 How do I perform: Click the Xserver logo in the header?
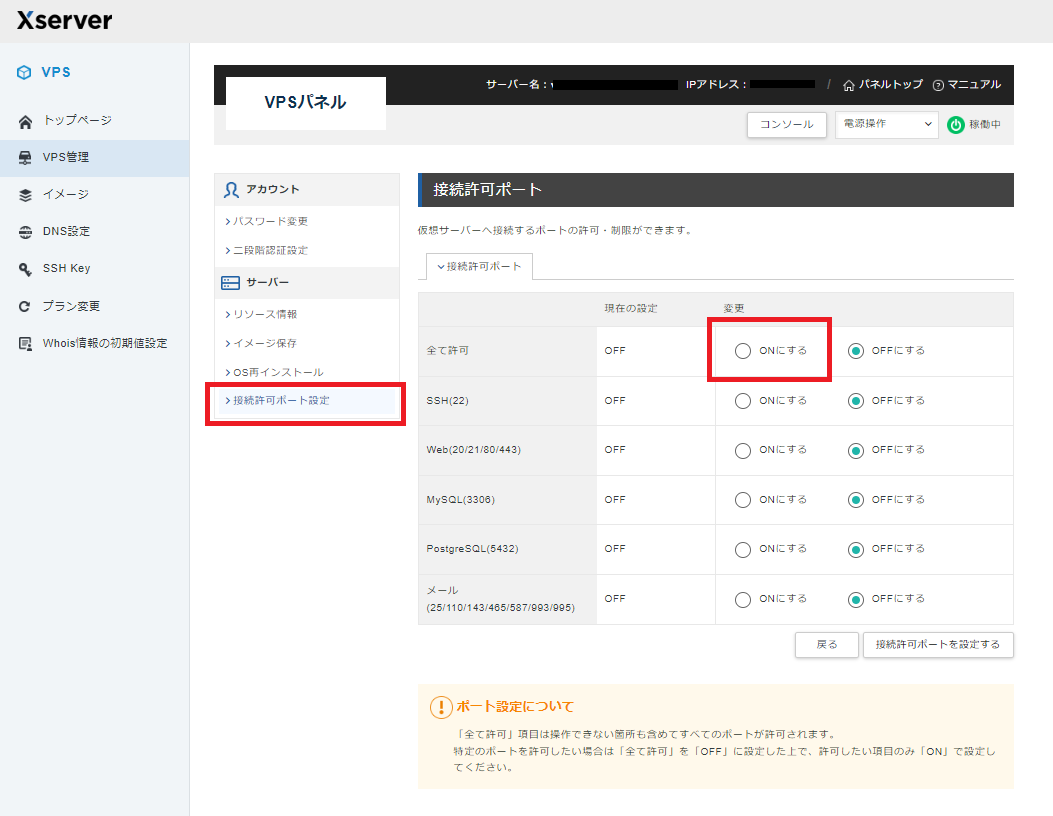pyautogui.click(x=64, y=20)
